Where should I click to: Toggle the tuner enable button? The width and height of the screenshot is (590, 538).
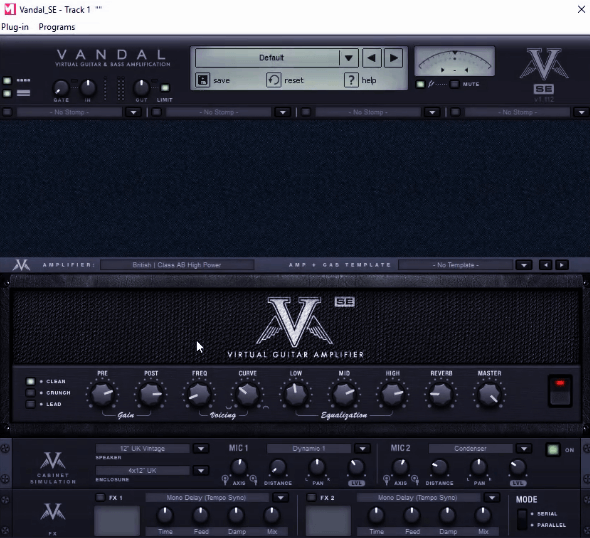click(x=420, y=84)
